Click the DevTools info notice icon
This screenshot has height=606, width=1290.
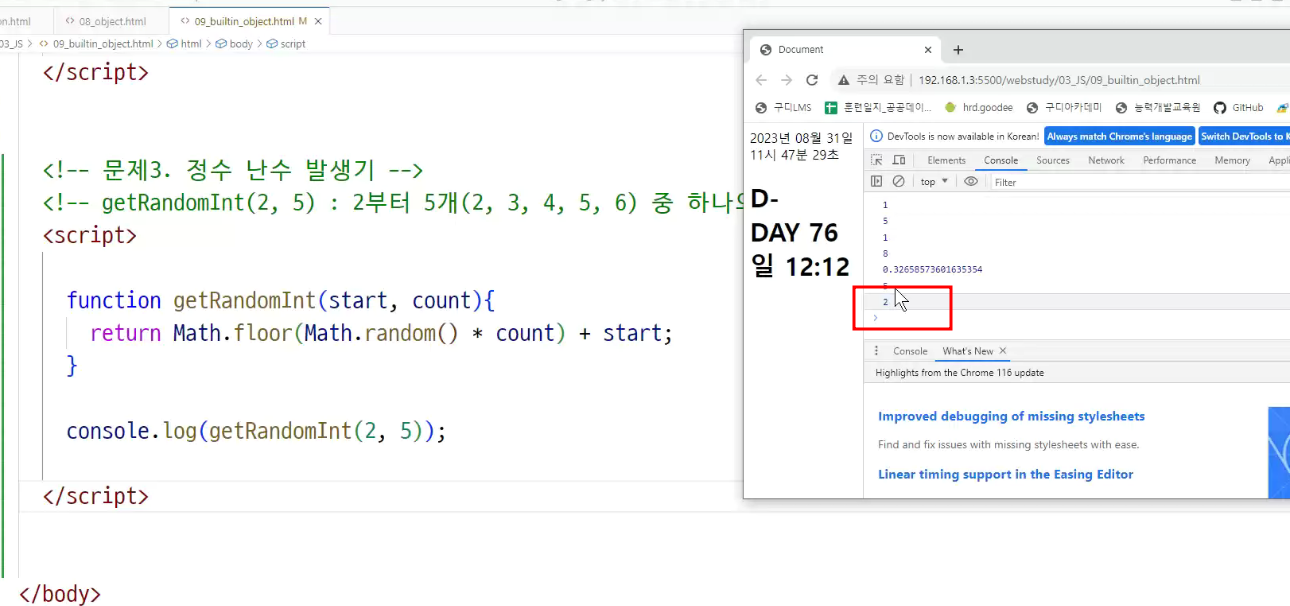click(876, 136)
